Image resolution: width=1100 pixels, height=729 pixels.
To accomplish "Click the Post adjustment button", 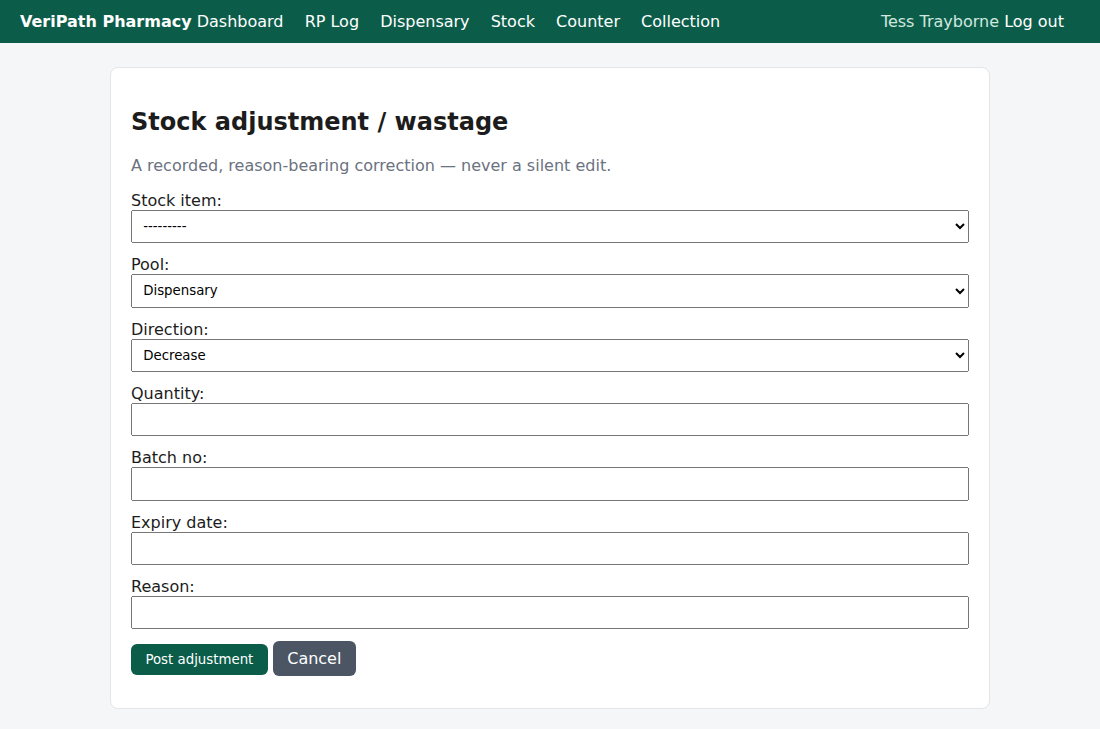I will [199, 660].
